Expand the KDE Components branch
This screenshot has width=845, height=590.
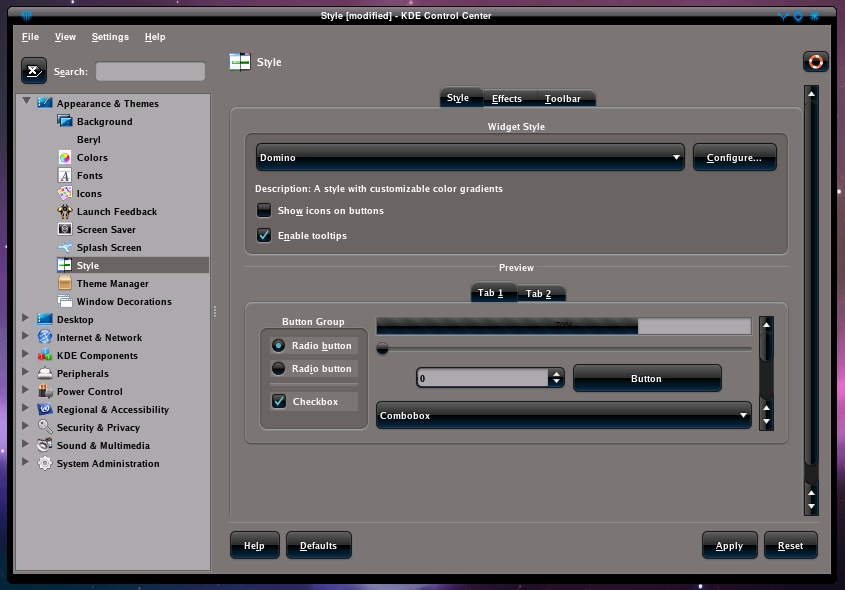tap(25, 354)
